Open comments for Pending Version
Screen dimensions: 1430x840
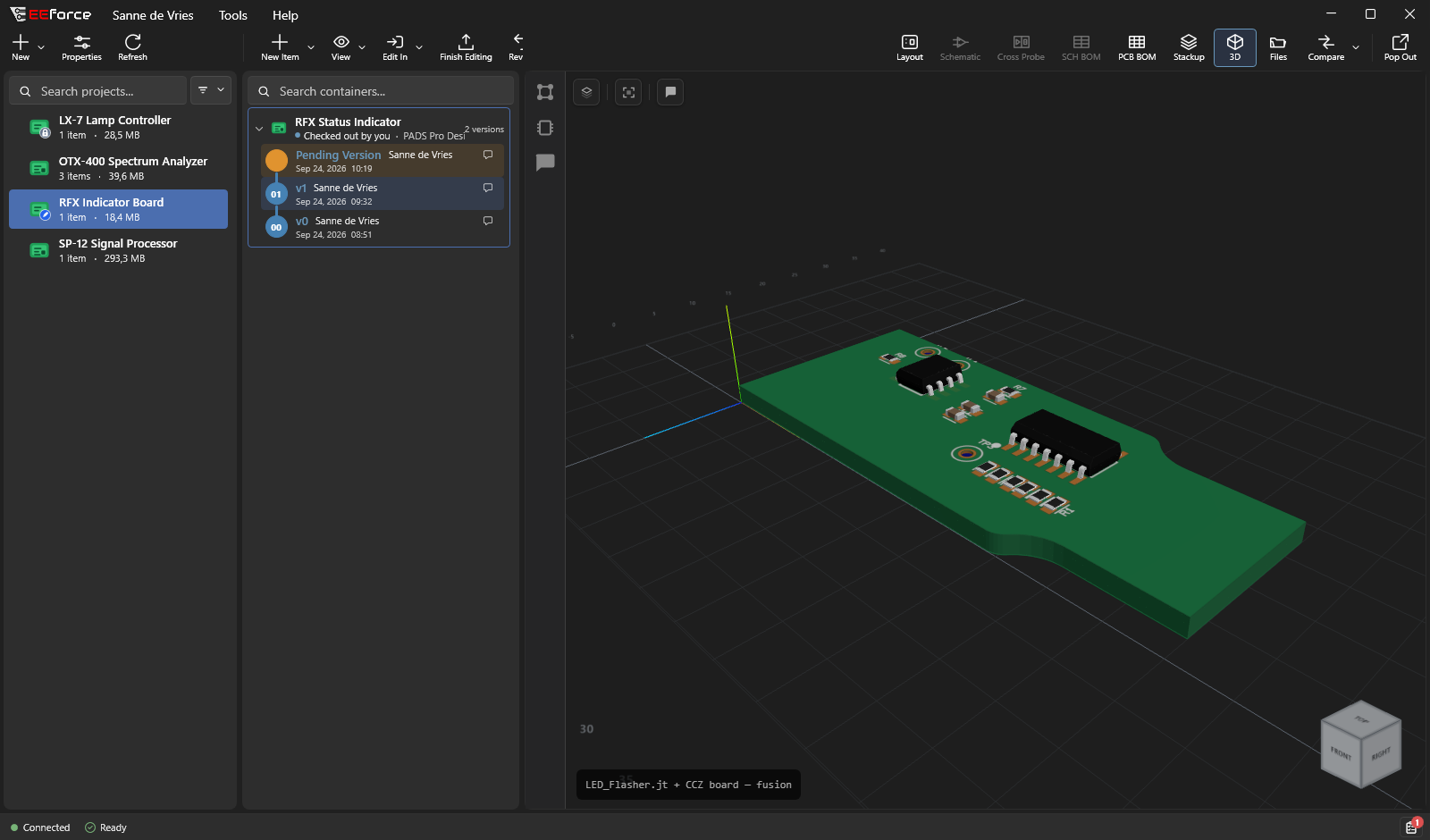point(488,155)
